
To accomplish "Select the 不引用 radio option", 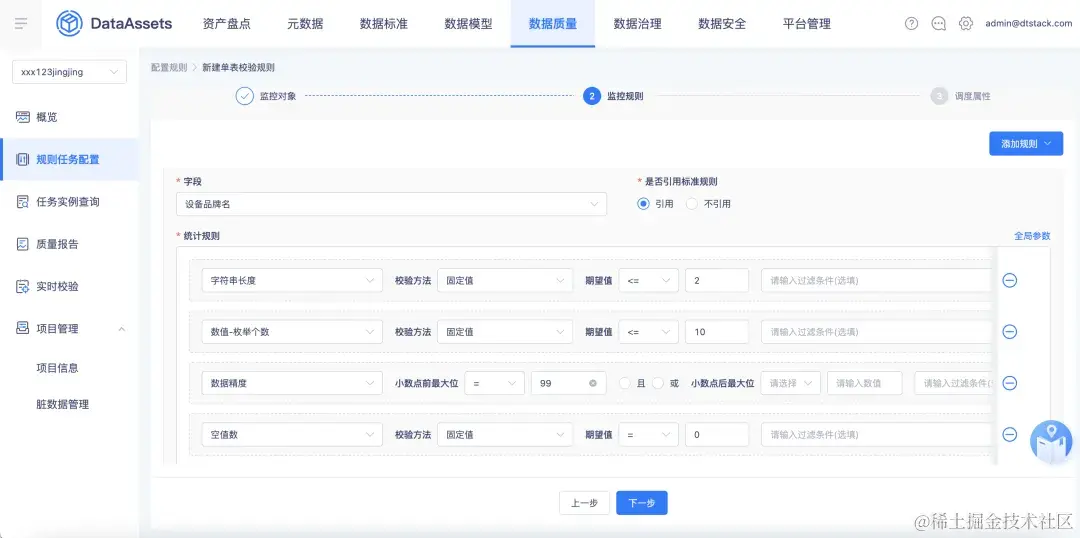I will 692,204.
